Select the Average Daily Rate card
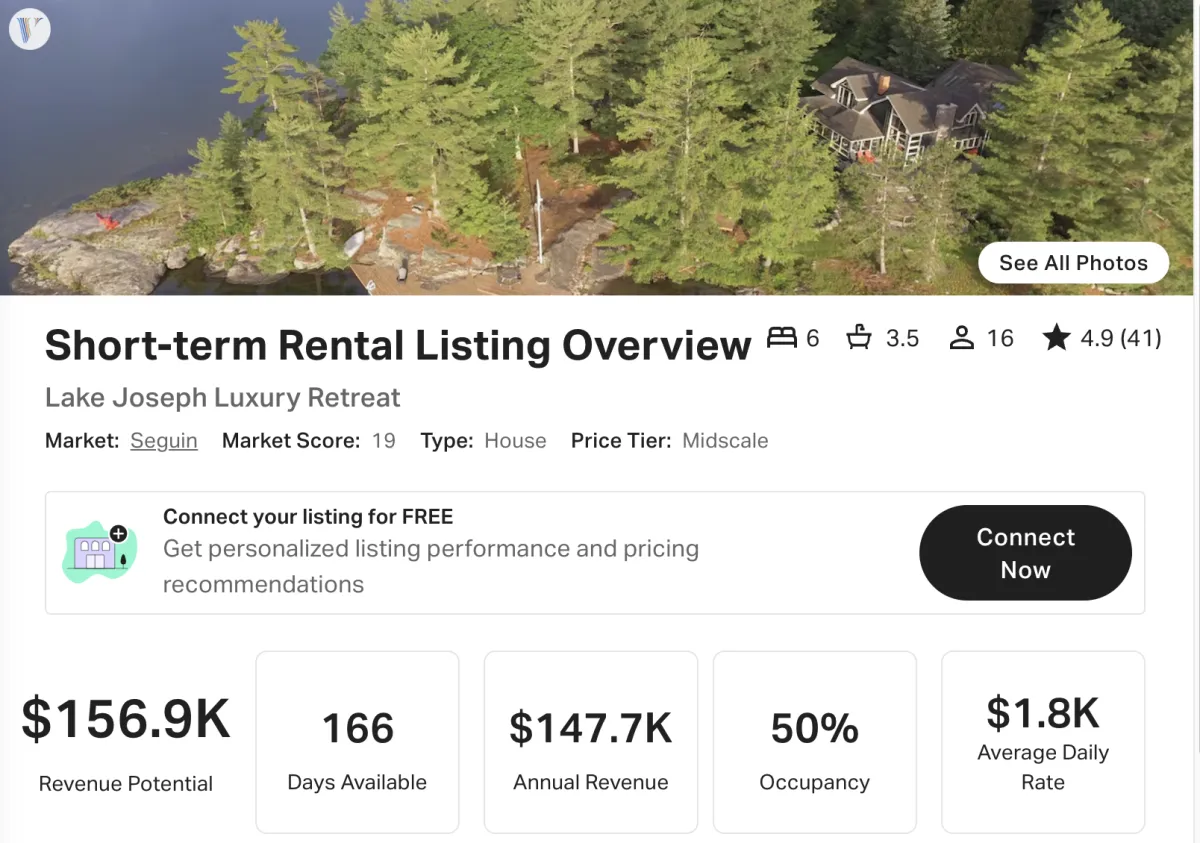This screenshot has width=1200, height=843. tap(1042, 742)
